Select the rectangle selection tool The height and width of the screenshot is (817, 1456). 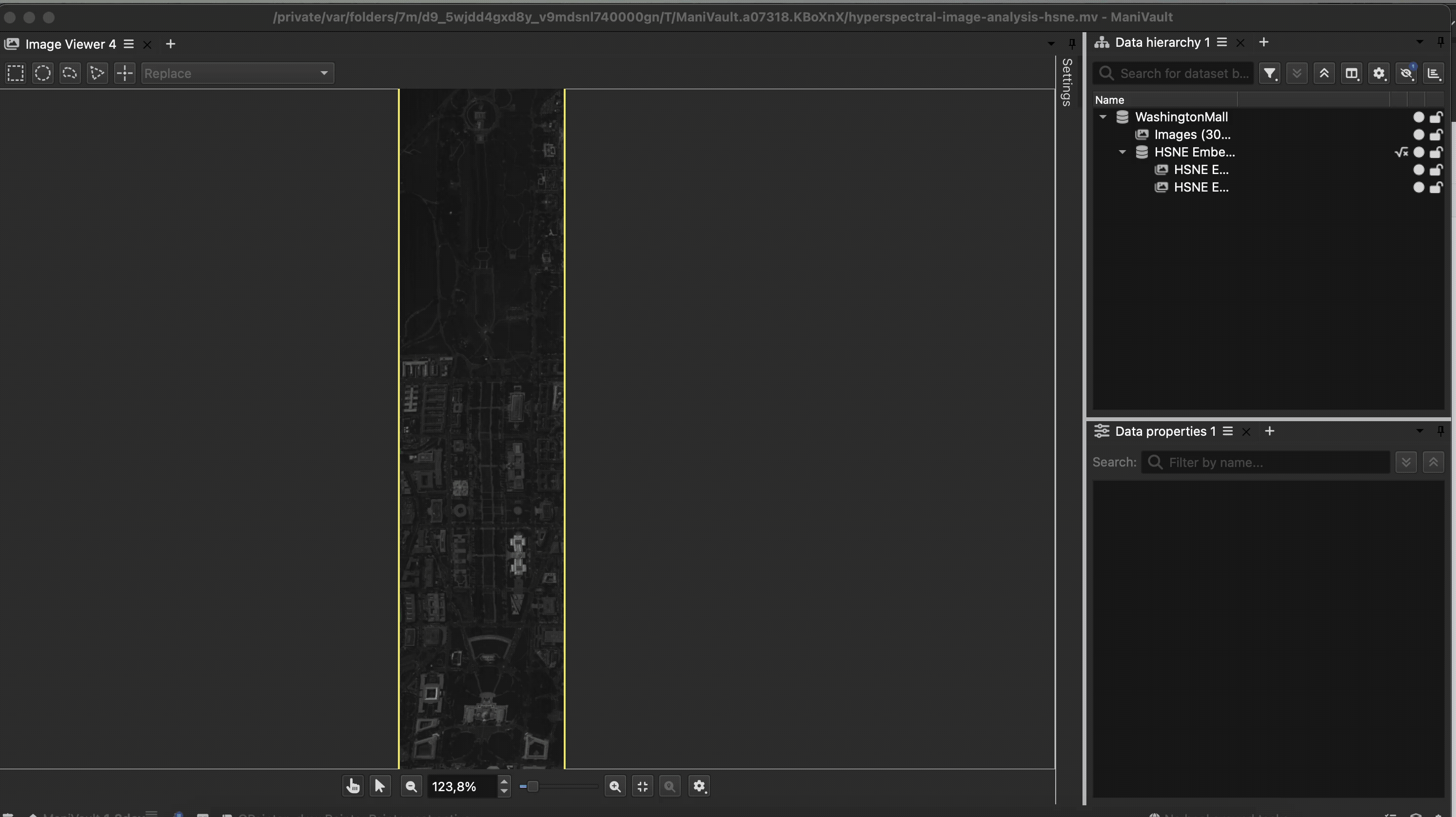pos(16,74)
